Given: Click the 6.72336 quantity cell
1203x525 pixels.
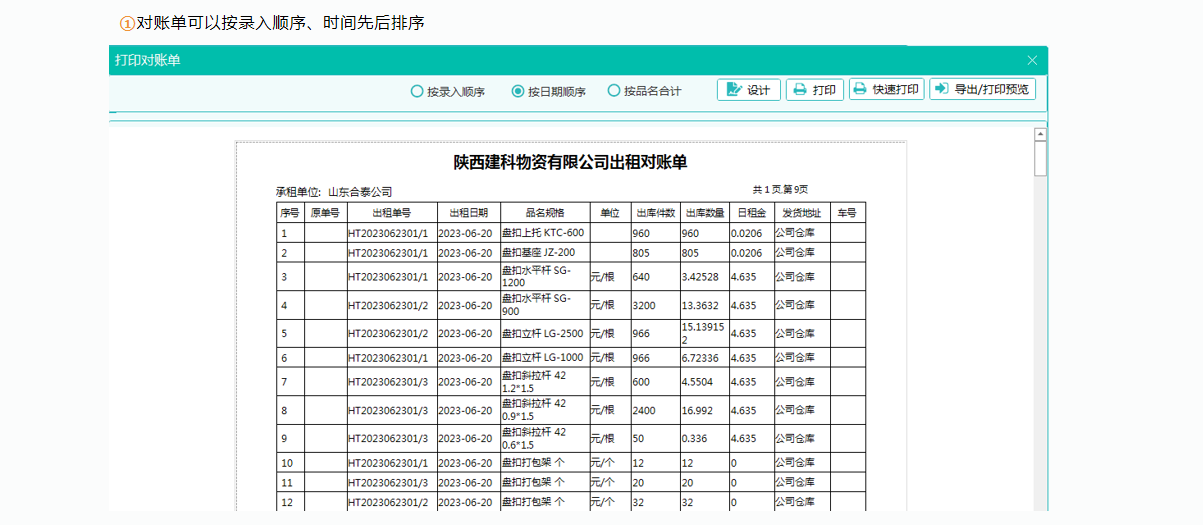Looking at the screenshot, I should [x=704, y=357].
